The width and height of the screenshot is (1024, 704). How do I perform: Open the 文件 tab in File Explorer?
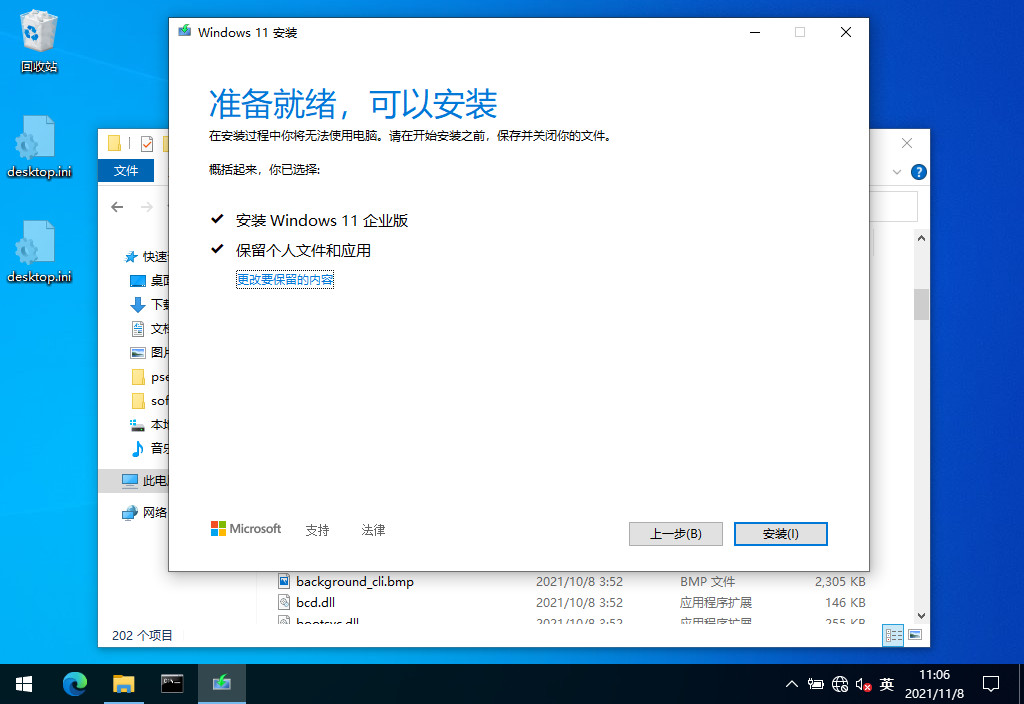pos(125,170)
